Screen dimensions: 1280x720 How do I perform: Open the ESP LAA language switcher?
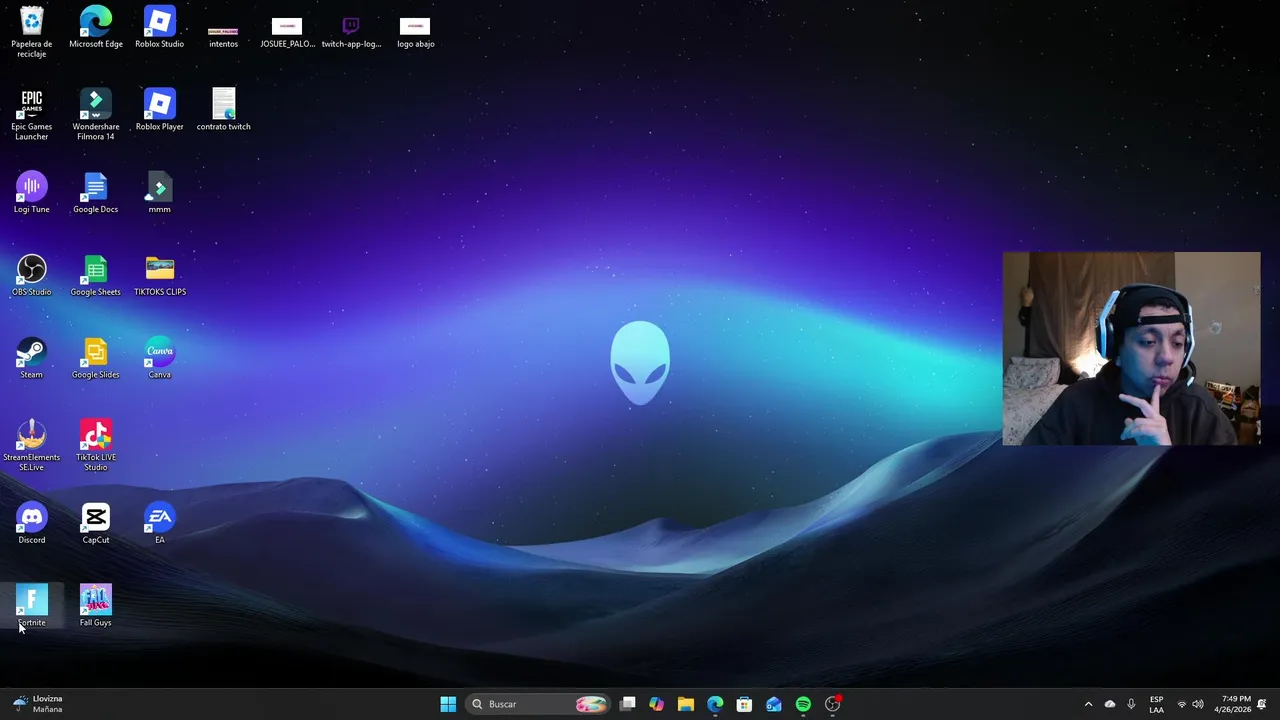[x=1156, y=704]
